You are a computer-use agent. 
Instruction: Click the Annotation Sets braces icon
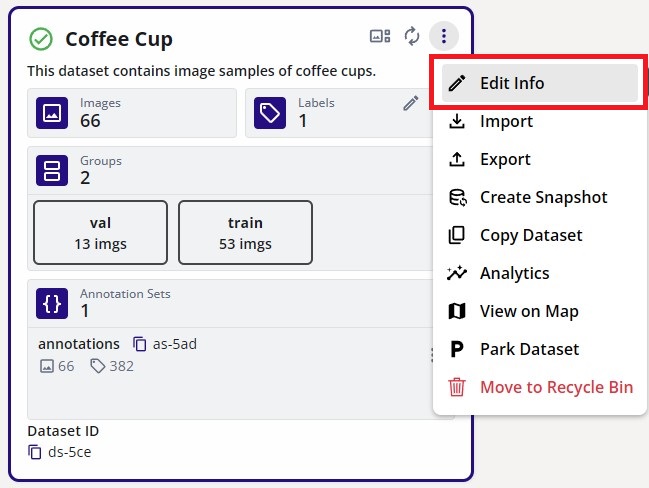click(52, 303)
